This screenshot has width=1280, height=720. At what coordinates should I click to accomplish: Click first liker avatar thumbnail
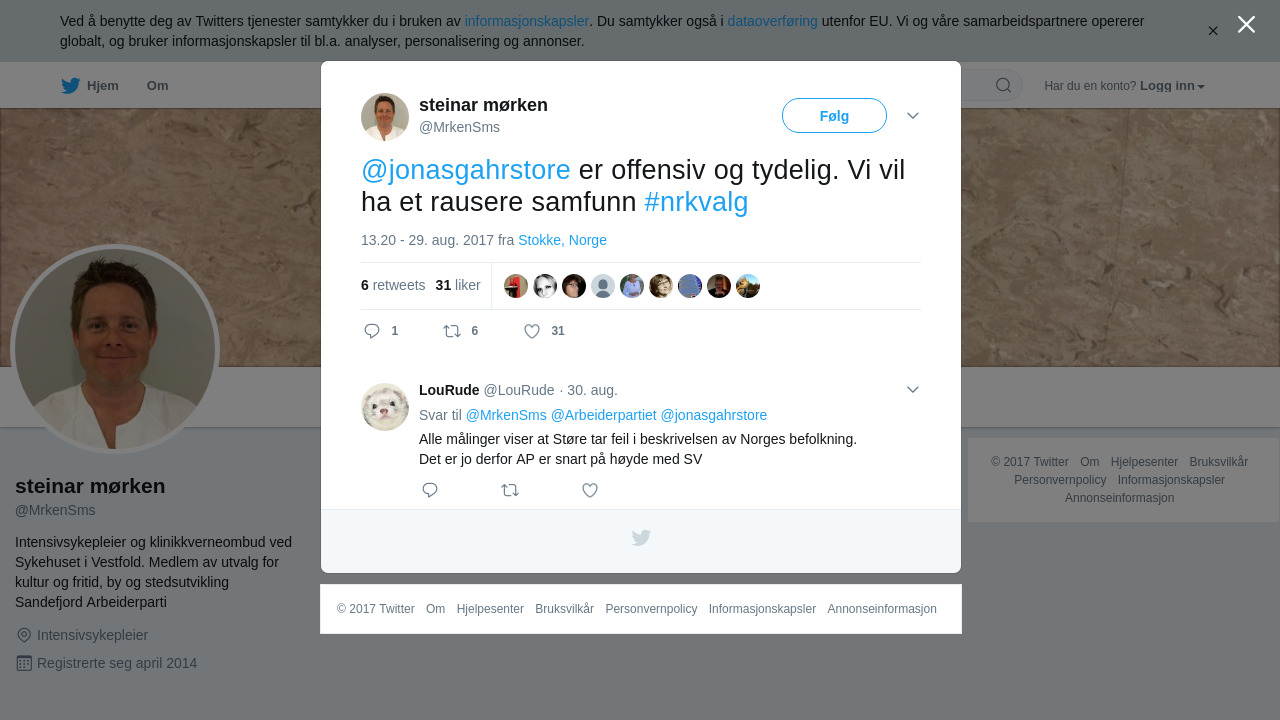(x=516, y=286)
